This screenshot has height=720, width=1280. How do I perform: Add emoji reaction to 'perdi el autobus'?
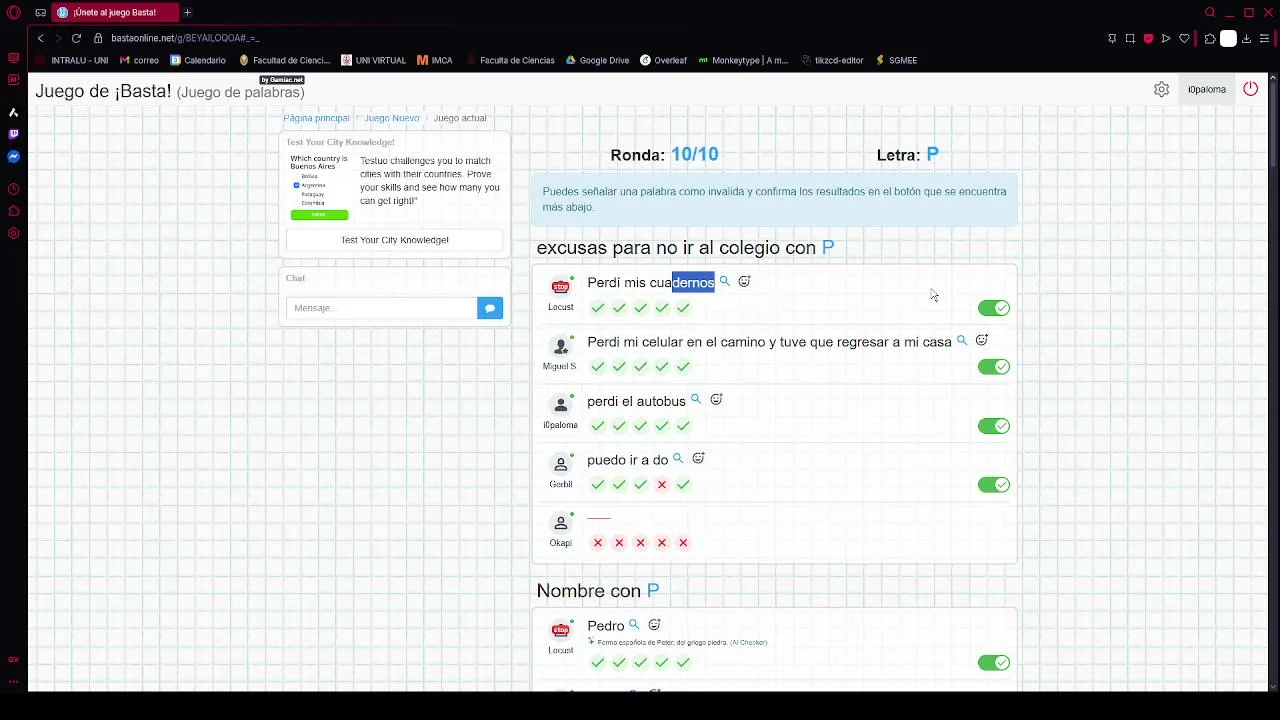(716, 399)
